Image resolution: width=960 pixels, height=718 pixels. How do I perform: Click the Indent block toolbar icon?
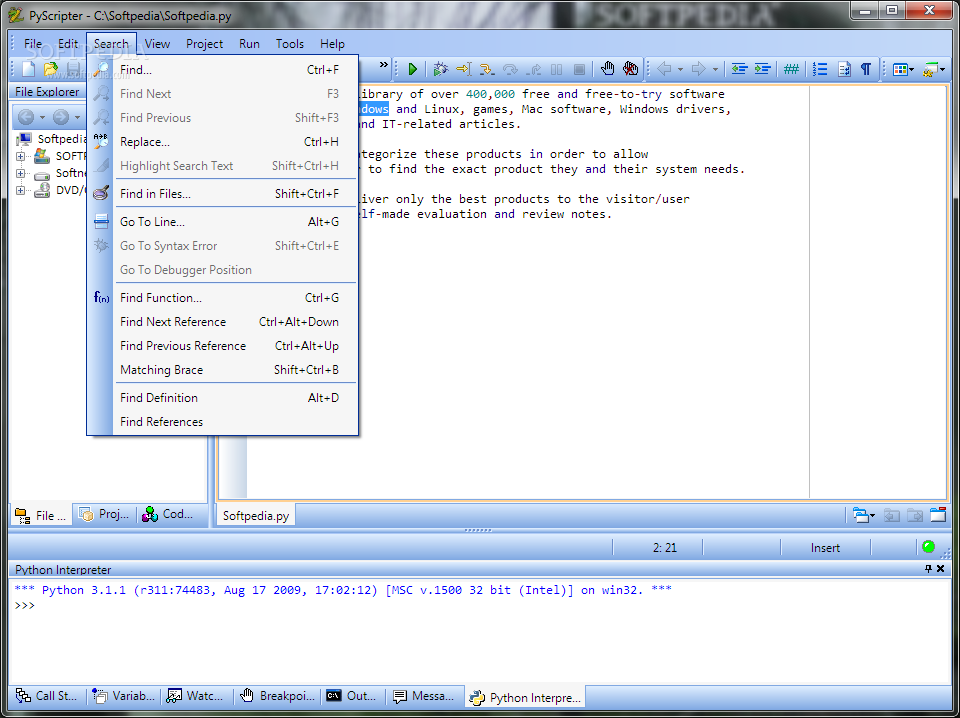pos(762,69)
